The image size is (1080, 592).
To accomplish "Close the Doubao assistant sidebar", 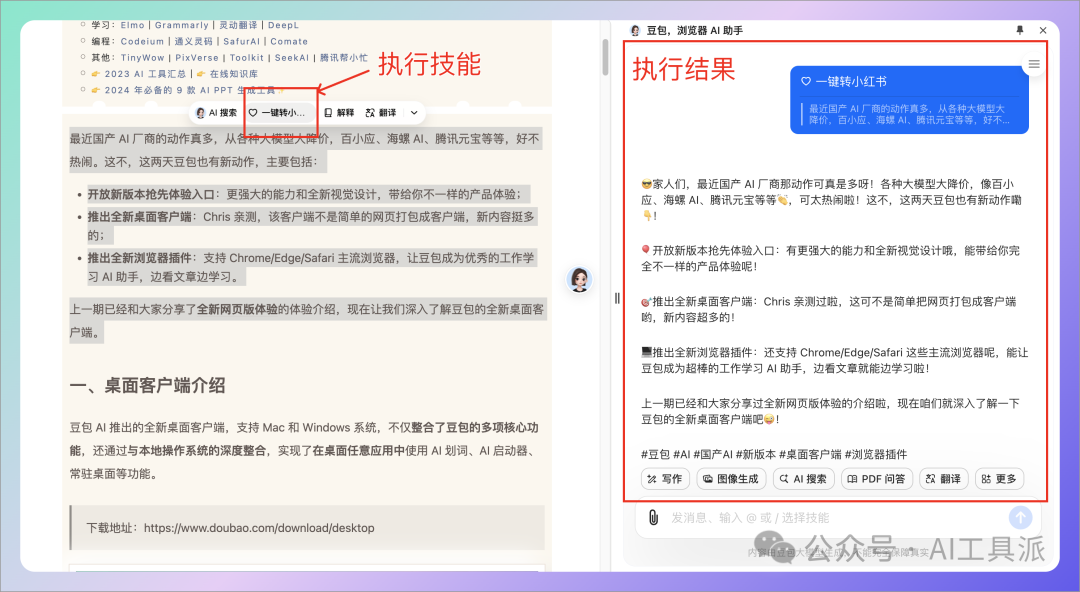I will 1043,30.
